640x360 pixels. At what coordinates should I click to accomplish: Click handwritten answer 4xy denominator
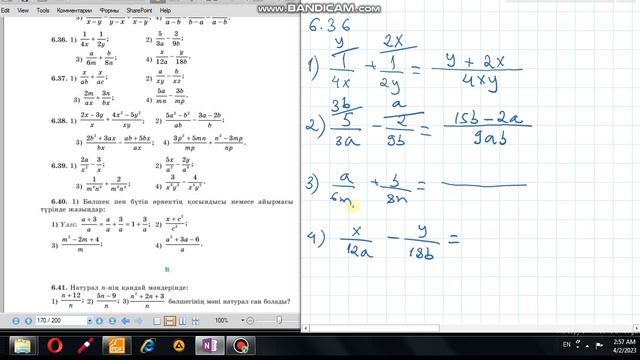(x=480, y=81)
